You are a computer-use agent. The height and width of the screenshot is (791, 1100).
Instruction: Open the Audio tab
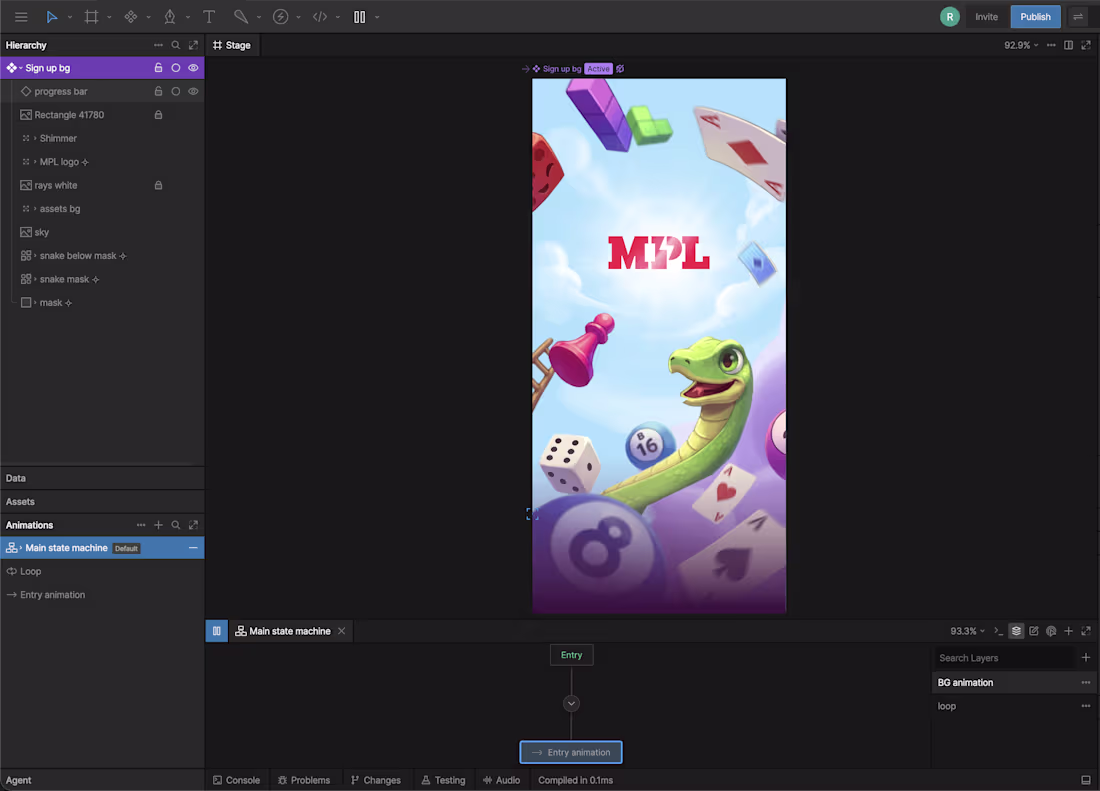click(502, 780)
